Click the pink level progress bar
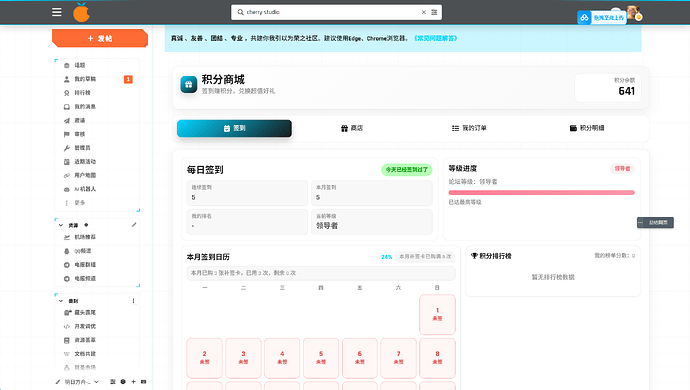 click(541, 192)
